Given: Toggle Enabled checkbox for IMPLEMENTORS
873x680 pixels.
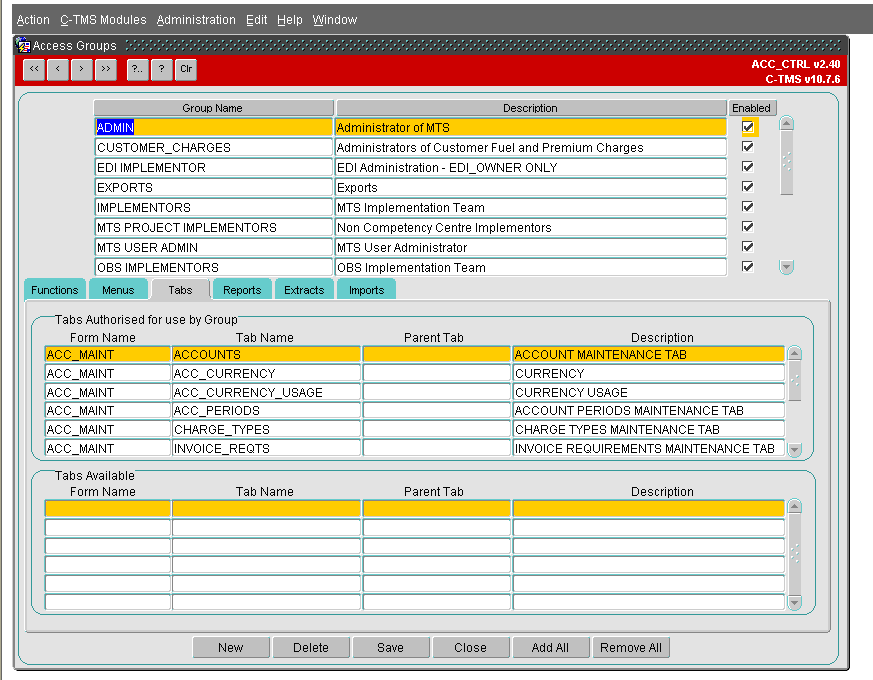Looking at the screenshot, I should [748, 207].
